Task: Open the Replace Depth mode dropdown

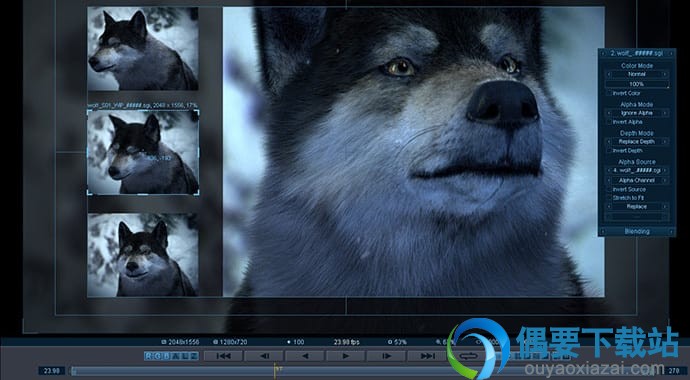Action: point(637,142)
